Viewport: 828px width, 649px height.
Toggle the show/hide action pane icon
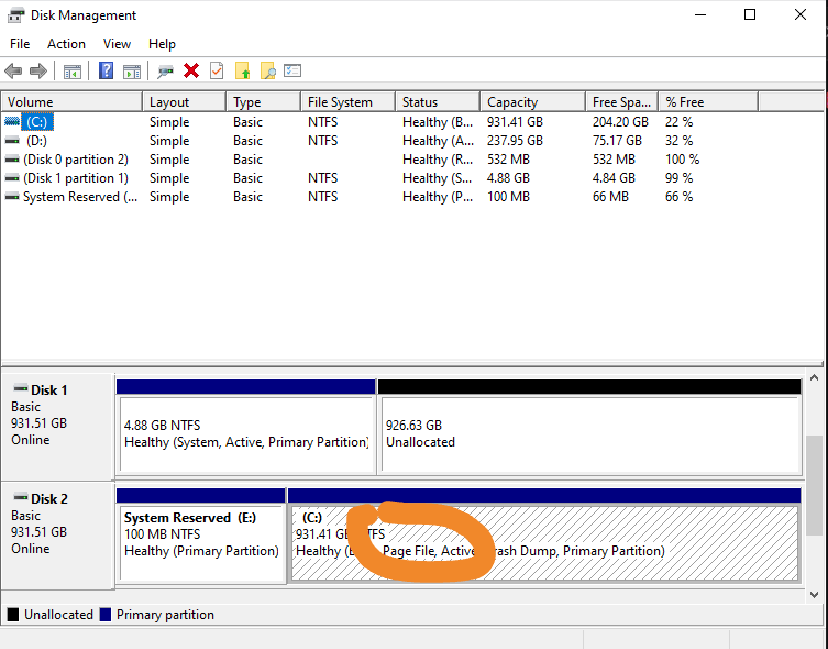132,71
